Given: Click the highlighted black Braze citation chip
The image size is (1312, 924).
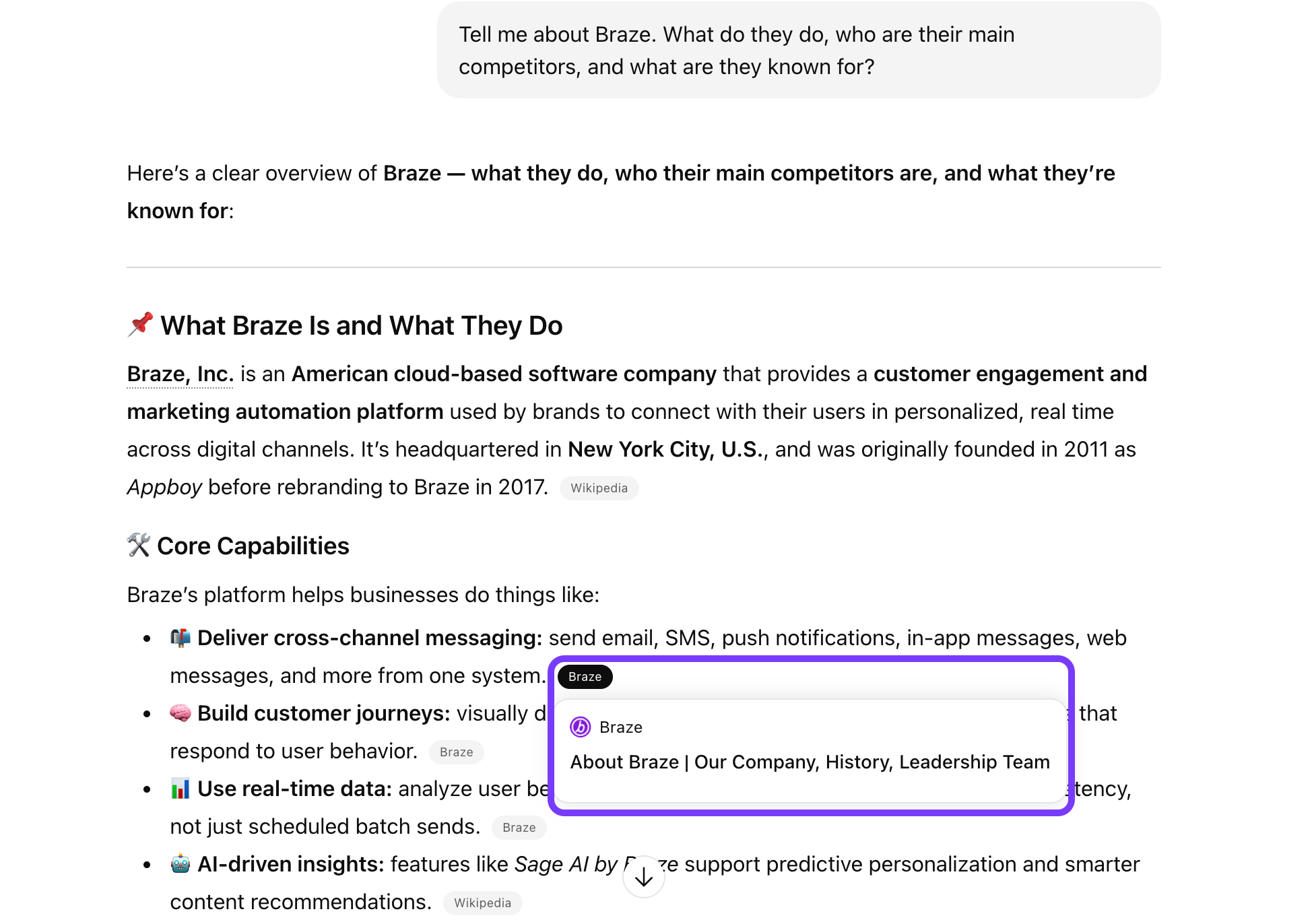Looking at the screenshot, I should [585, 677].
